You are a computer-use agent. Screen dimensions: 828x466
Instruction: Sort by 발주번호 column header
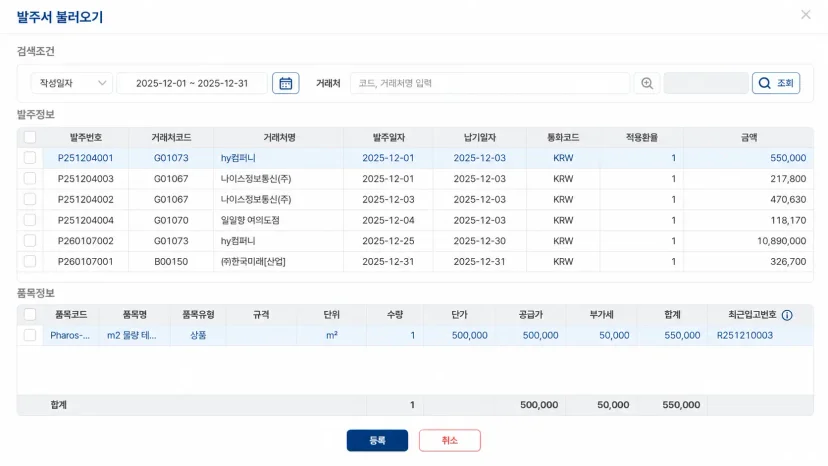point(86,137)
